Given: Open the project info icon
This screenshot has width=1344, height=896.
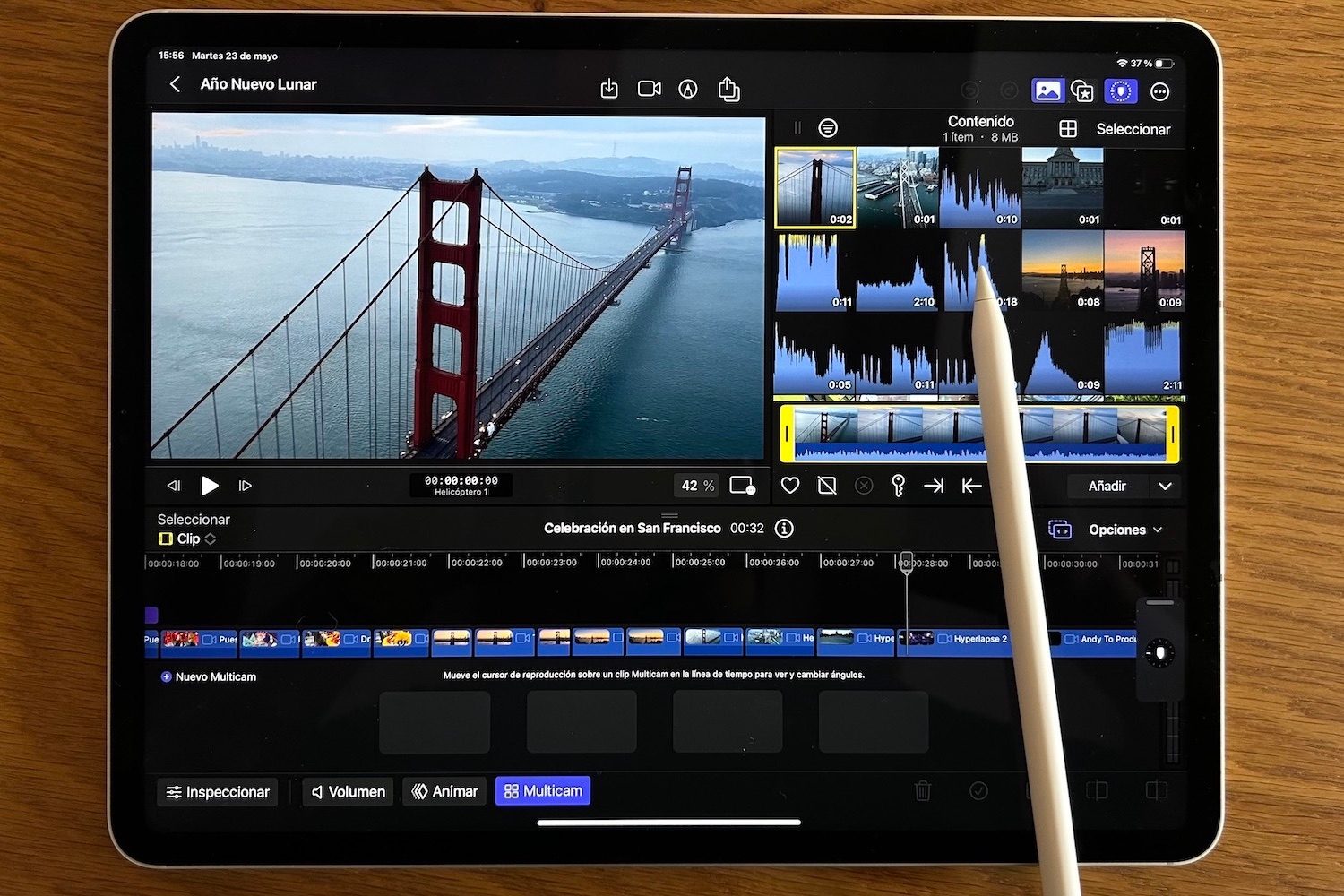Looking at the screenshot, I should pos(784,529).
